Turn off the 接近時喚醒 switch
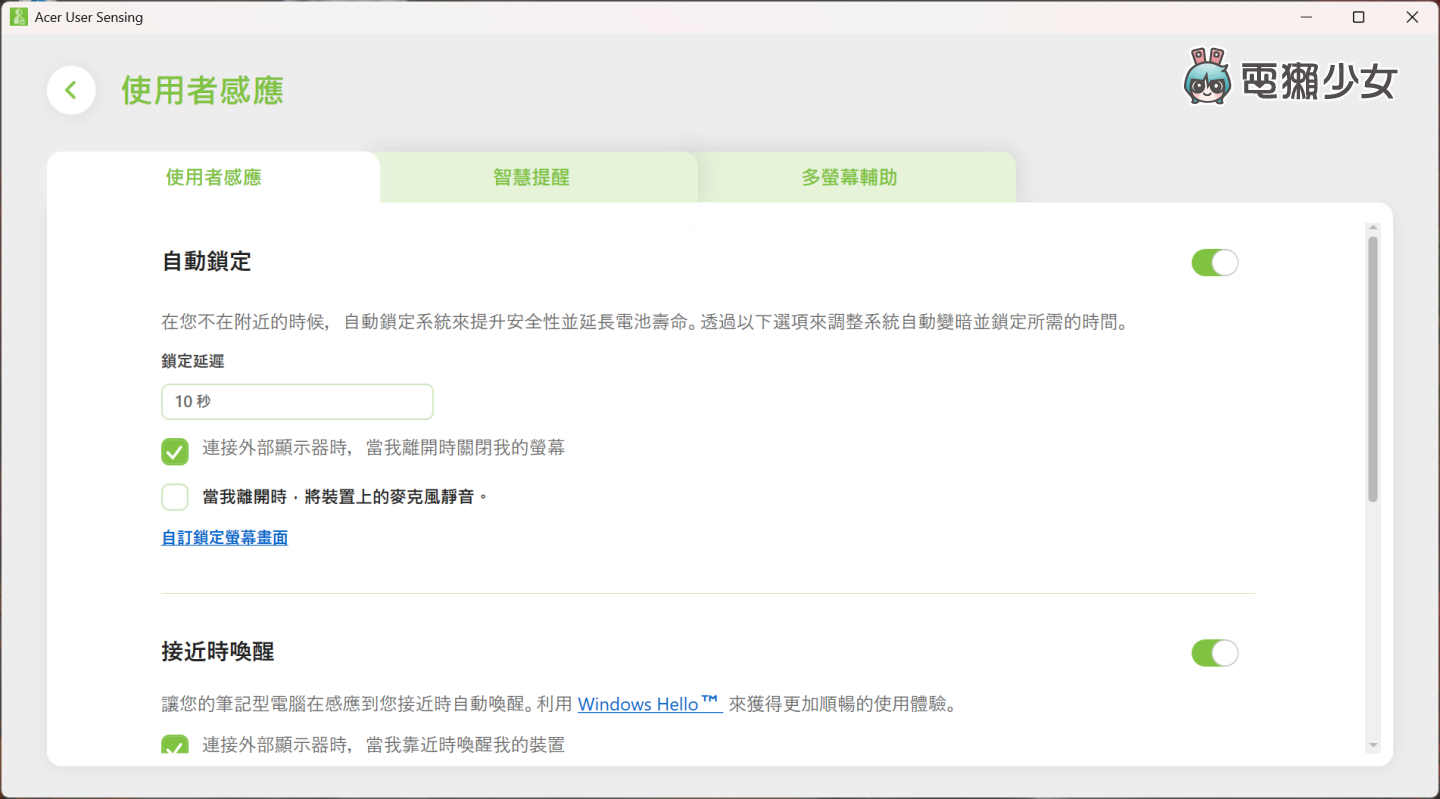Viewport: 1440px width, 799px height. tap(1214, 653)
